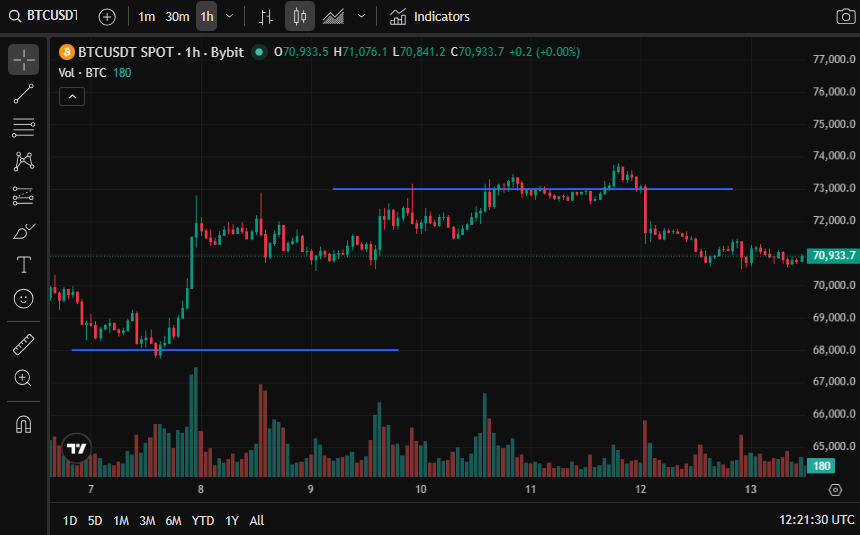Image resolution: width=860 pixels, height=535 pixels.
Task: Set the range to 3M
Action: pos(147,521)
